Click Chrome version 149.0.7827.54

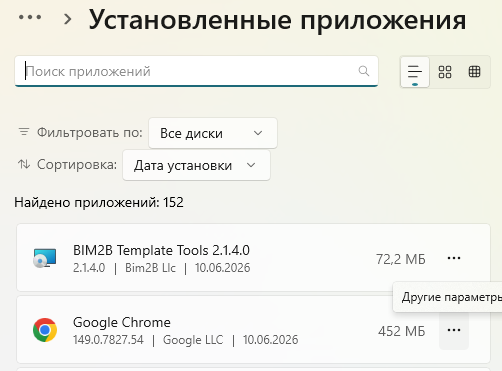click(108, 340)
